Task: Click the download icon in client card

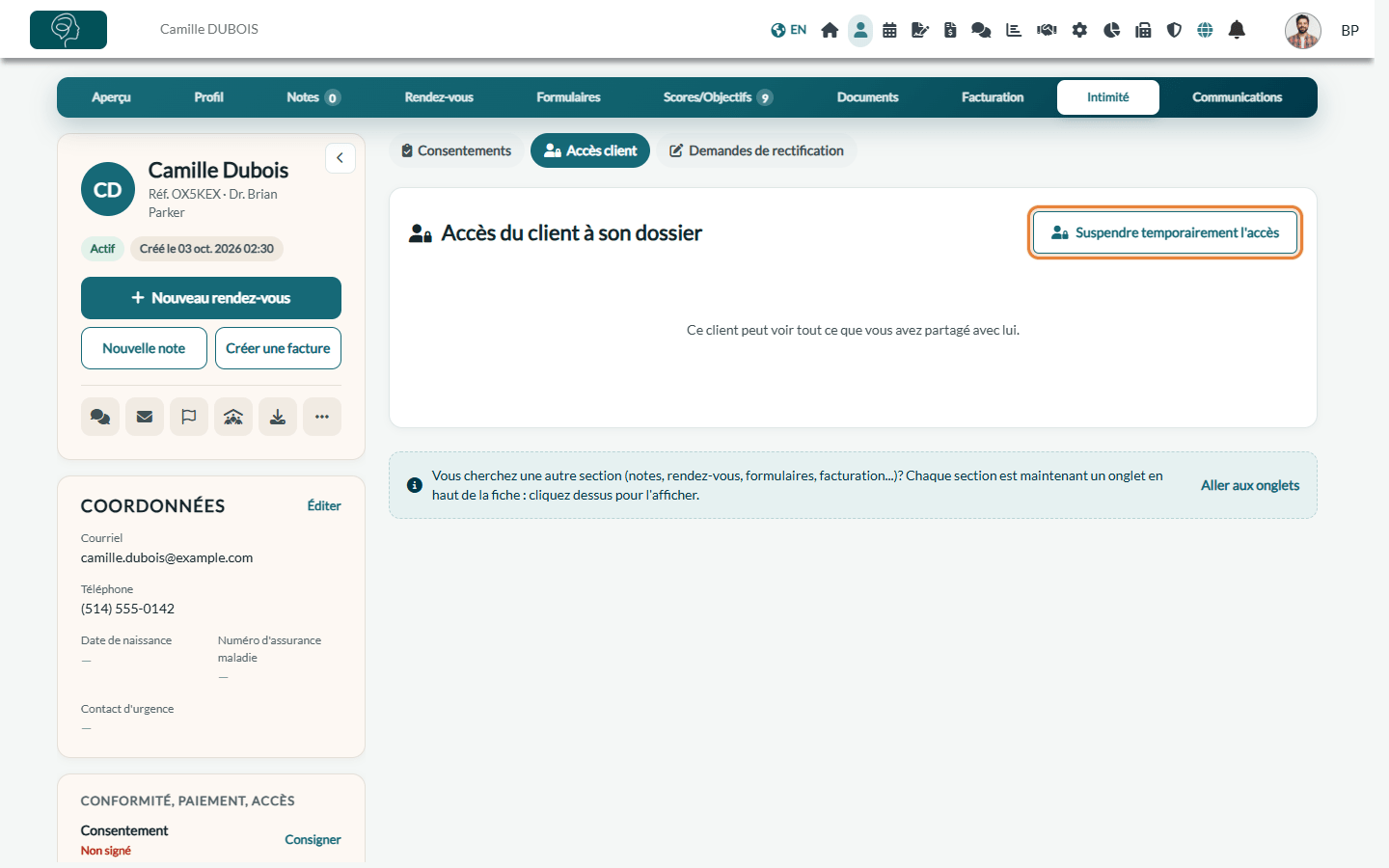Action: pyautogui.click(x=278, y=417)
